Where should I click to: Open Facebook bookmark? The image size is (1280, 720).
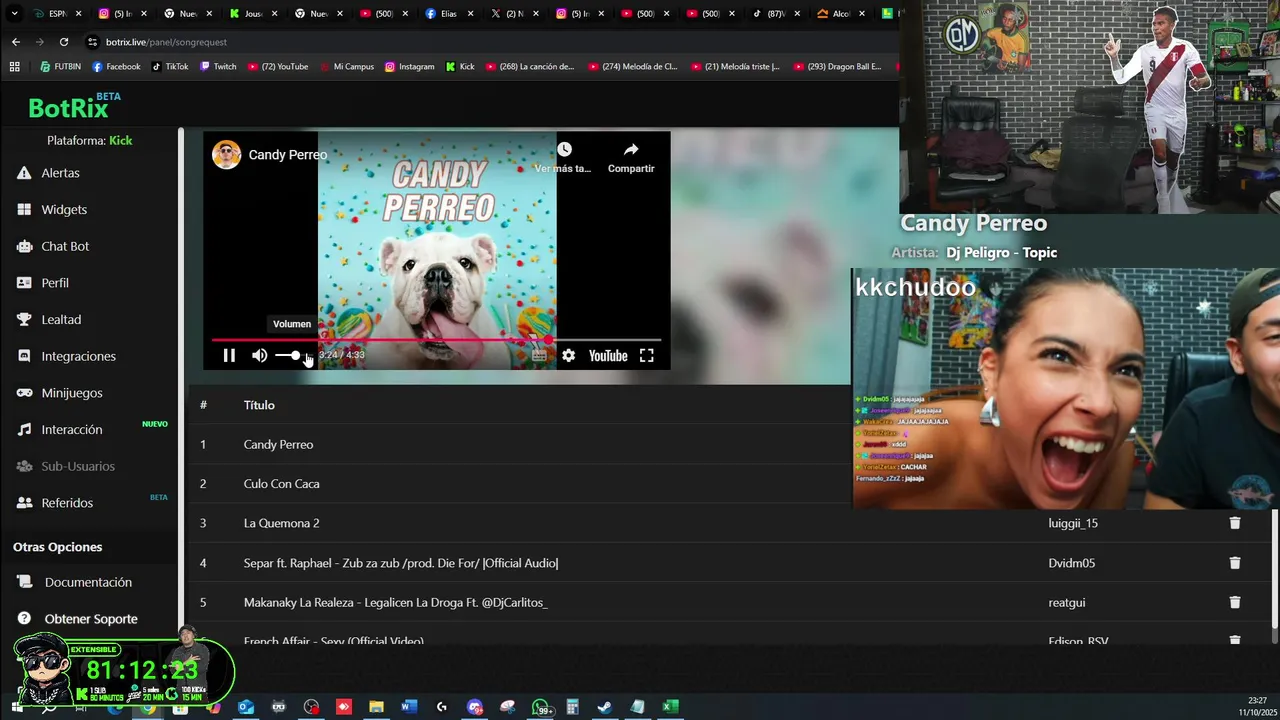(116, 67)
